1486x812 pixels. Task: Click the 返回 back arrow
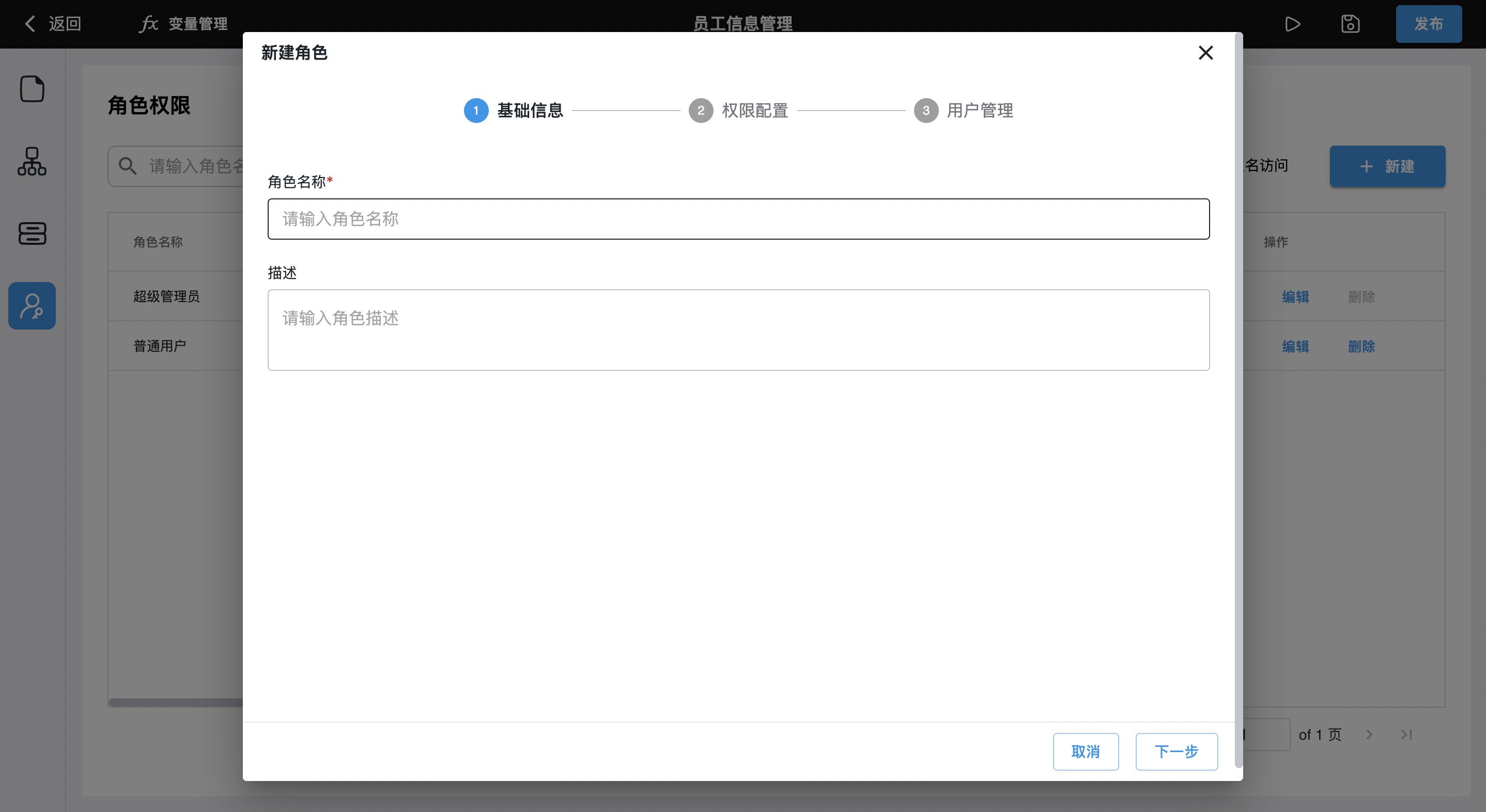(x=30, y=24)
